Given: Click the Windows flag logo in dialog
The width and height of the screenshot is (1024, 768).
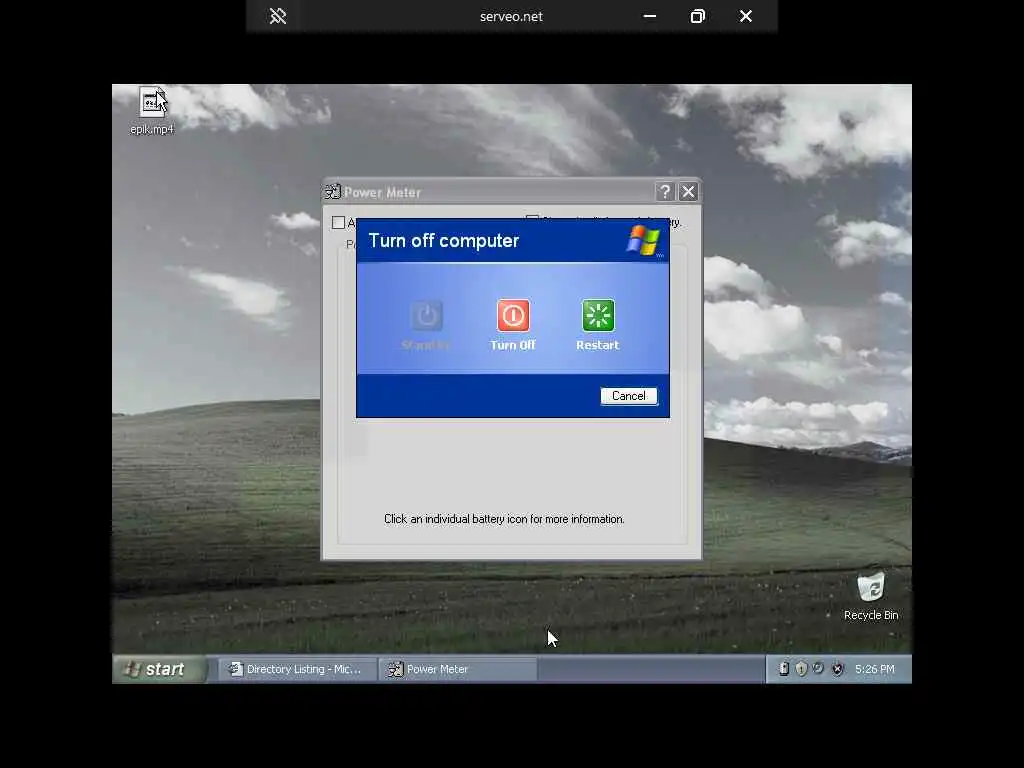Looking at the screenshot, I should pos(645,241).
